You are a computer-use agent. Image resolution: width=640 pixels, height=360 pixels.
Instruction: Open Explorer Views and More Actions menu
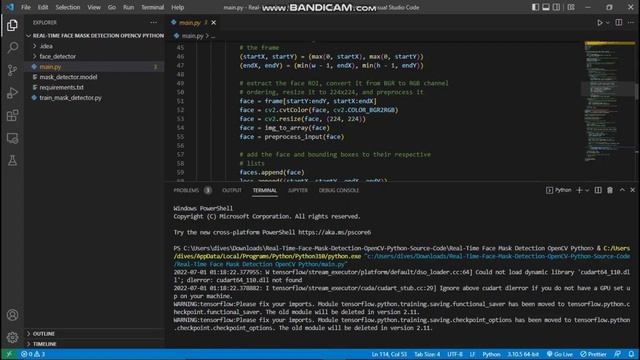(x=153, y=22)
